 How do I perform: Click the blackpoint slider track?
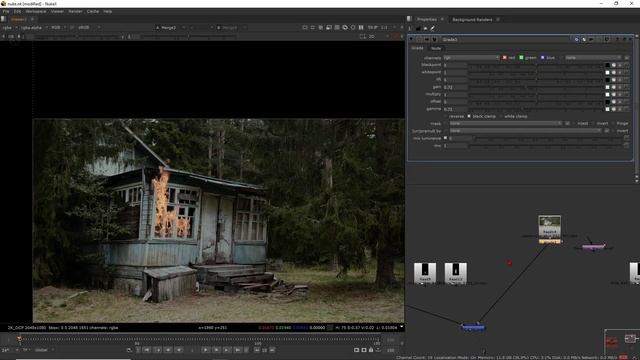pos(536,65)
